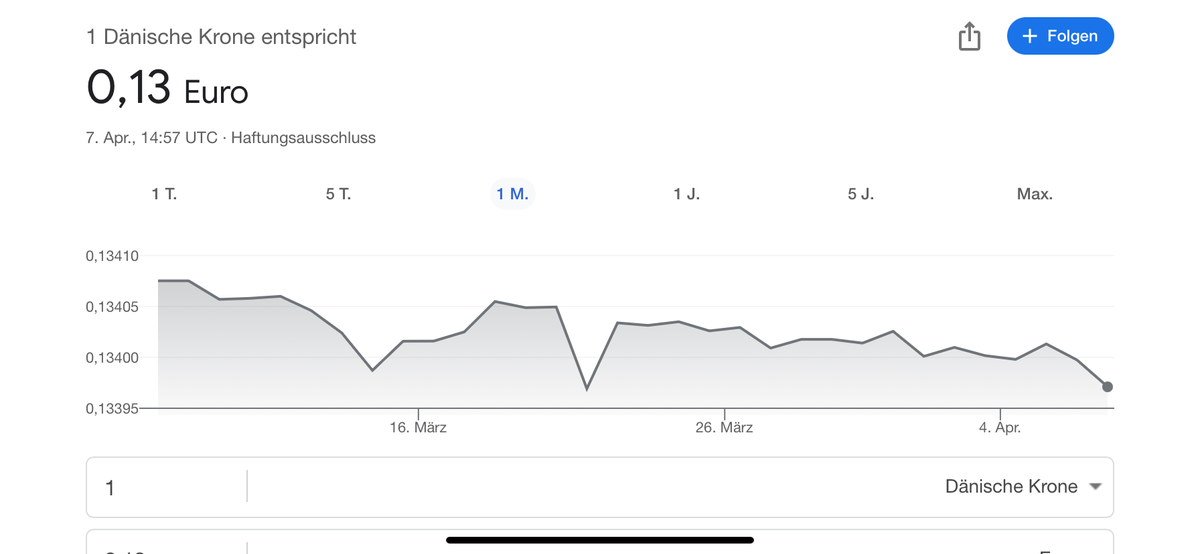The height and width of the screenshot is (554, 1200).
Task: Click the 26. März axis label
Action: [724, 428]
